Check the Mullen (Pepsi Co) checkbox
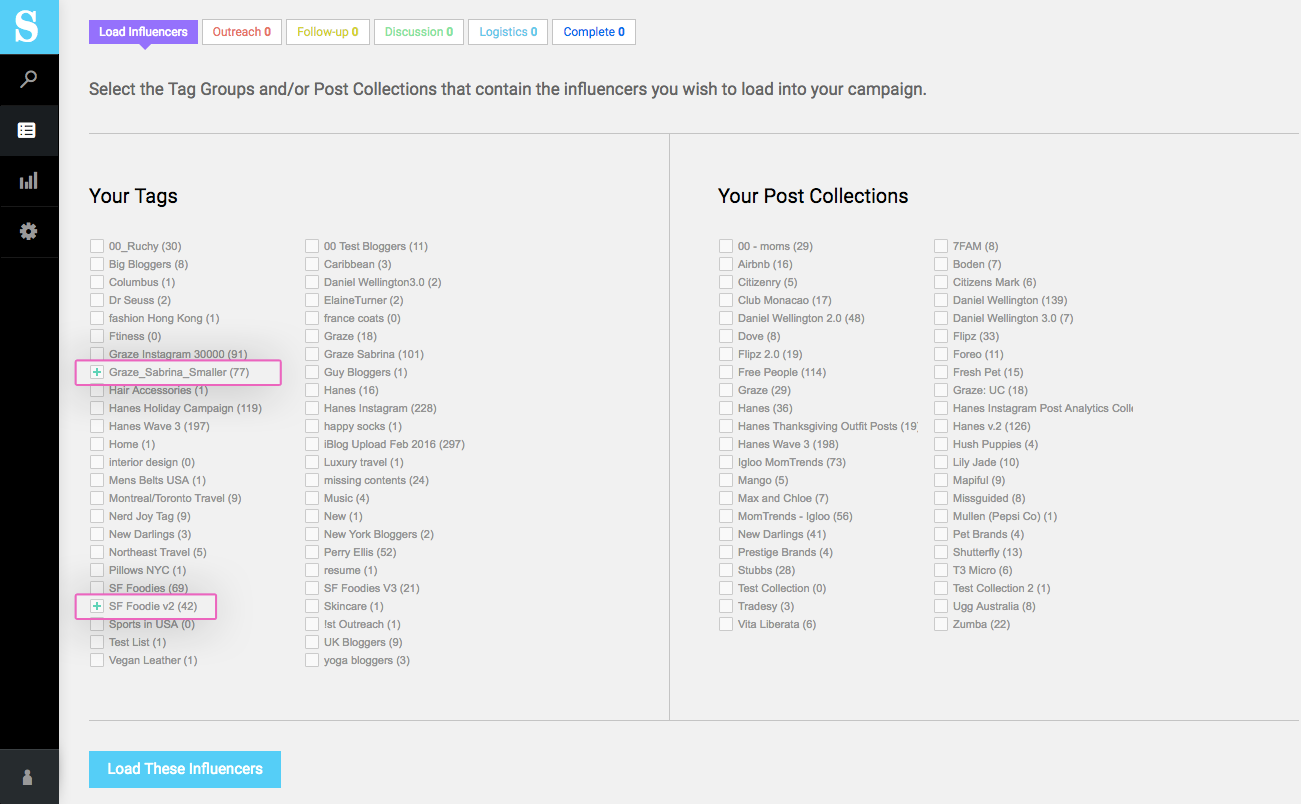Viewport: 1301px width, 804px height. point(941,516)
